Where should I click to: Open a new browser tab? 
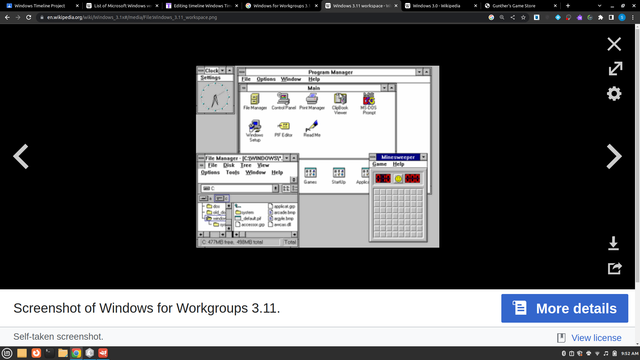[568, 6]
